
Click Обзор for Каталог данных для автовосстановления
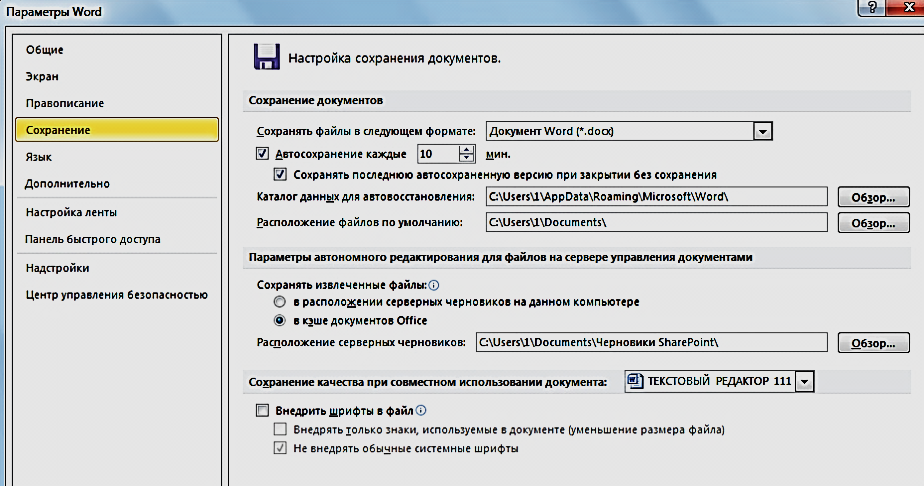point(873,197)
